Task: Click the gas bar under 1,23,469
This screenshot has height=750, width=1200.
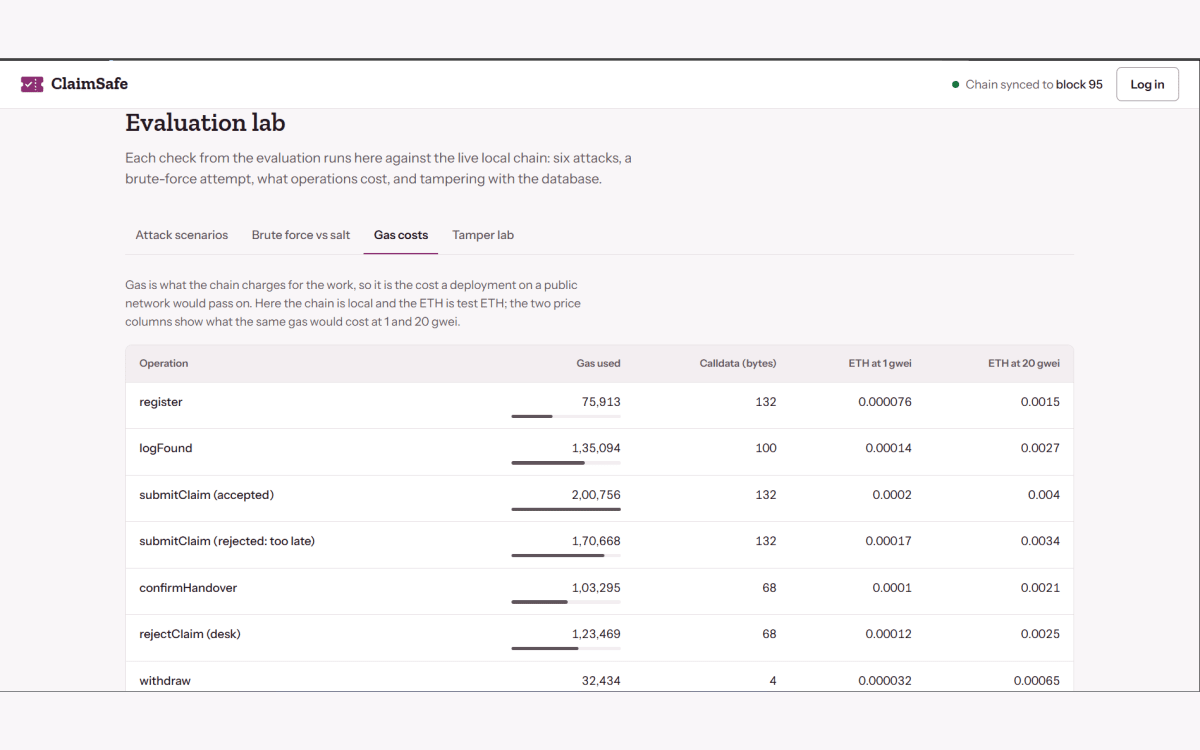Action: pos(566,649)
